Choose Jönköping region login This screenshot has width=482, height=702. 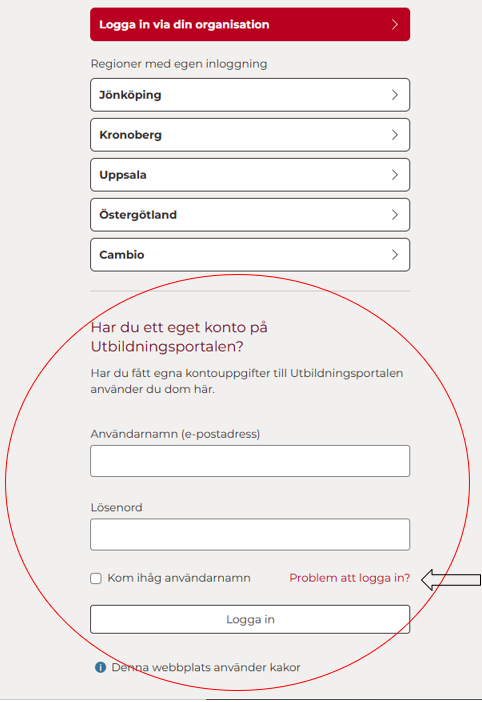click(x=250, y=95)
